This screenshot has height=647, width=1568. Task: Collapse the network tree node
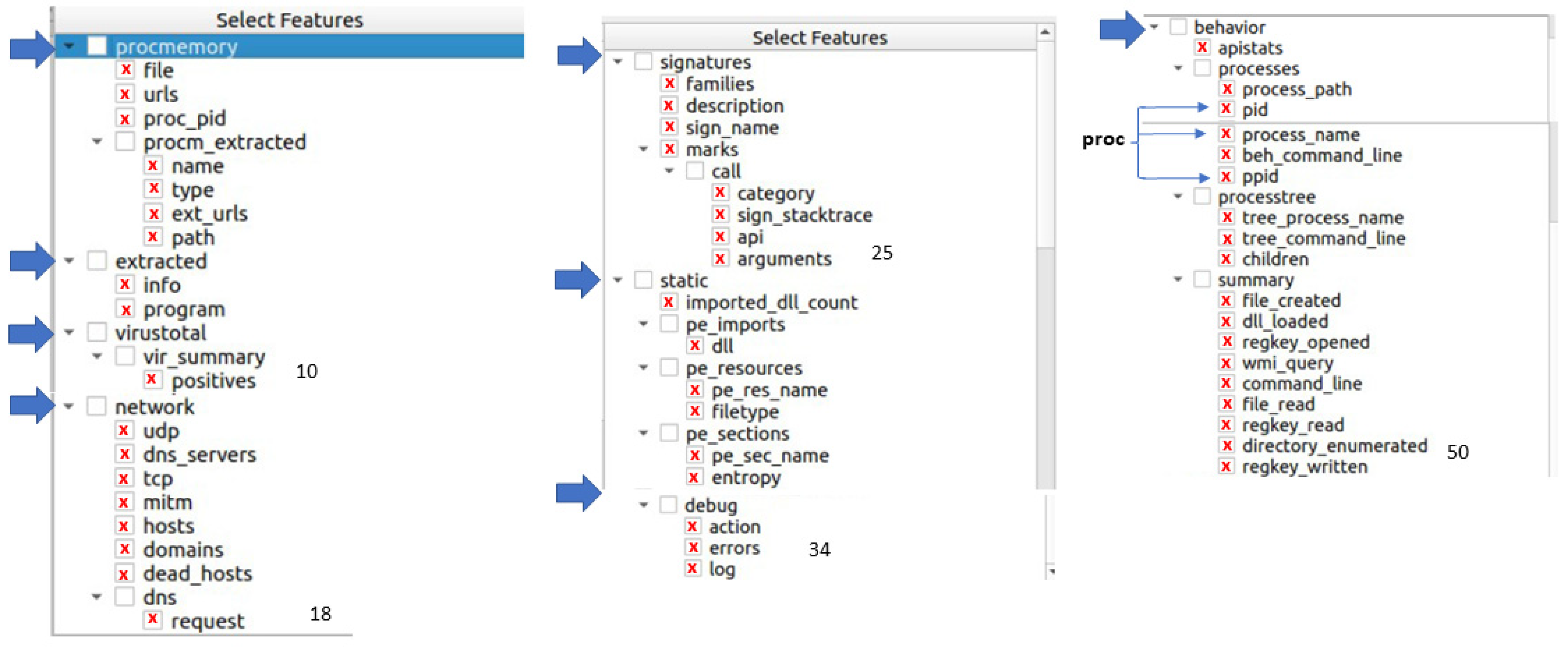(x=69, y=406)
